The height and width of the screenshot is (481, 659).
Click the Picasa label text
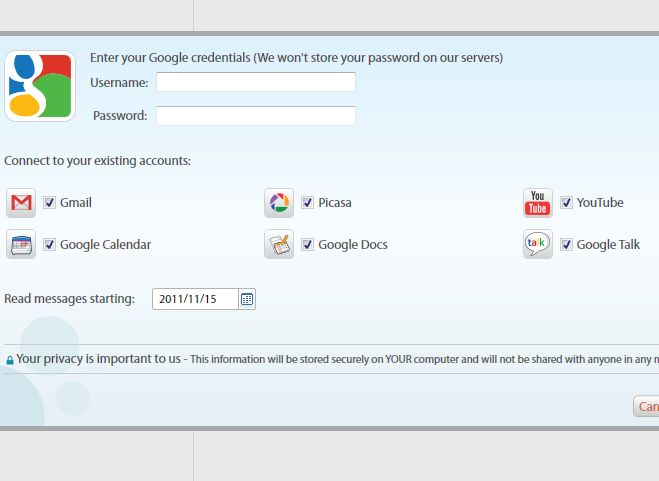click(335, 203)
